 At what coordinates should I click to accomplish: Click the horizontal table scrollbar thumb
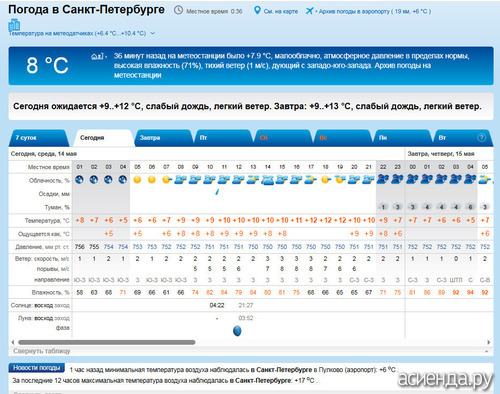107,342
